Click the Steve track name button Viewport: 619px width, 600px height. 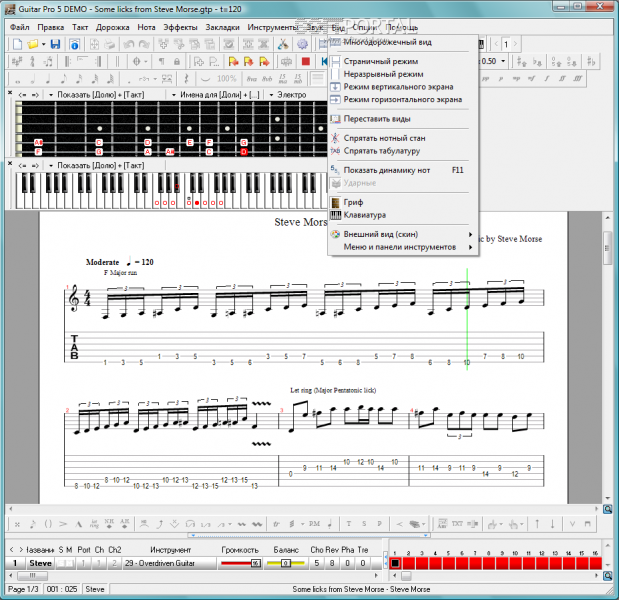click(40, 563)
